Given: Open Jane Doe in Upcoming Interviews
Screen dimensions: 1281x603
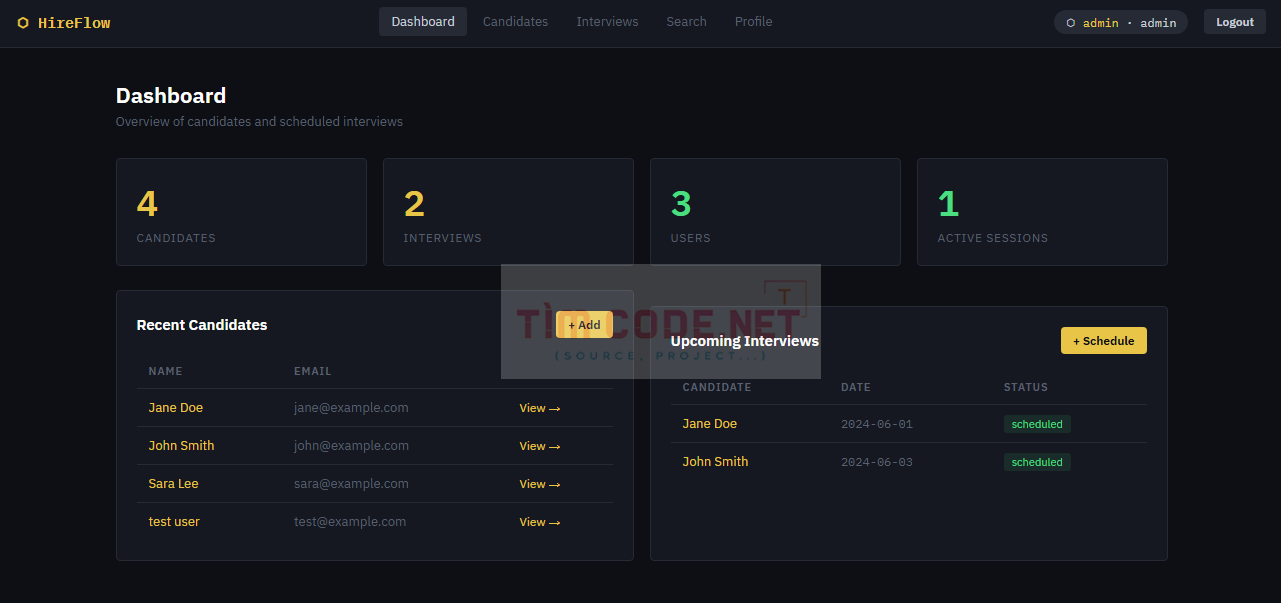Looking at the screenshot, I should [x=710, y=424].
